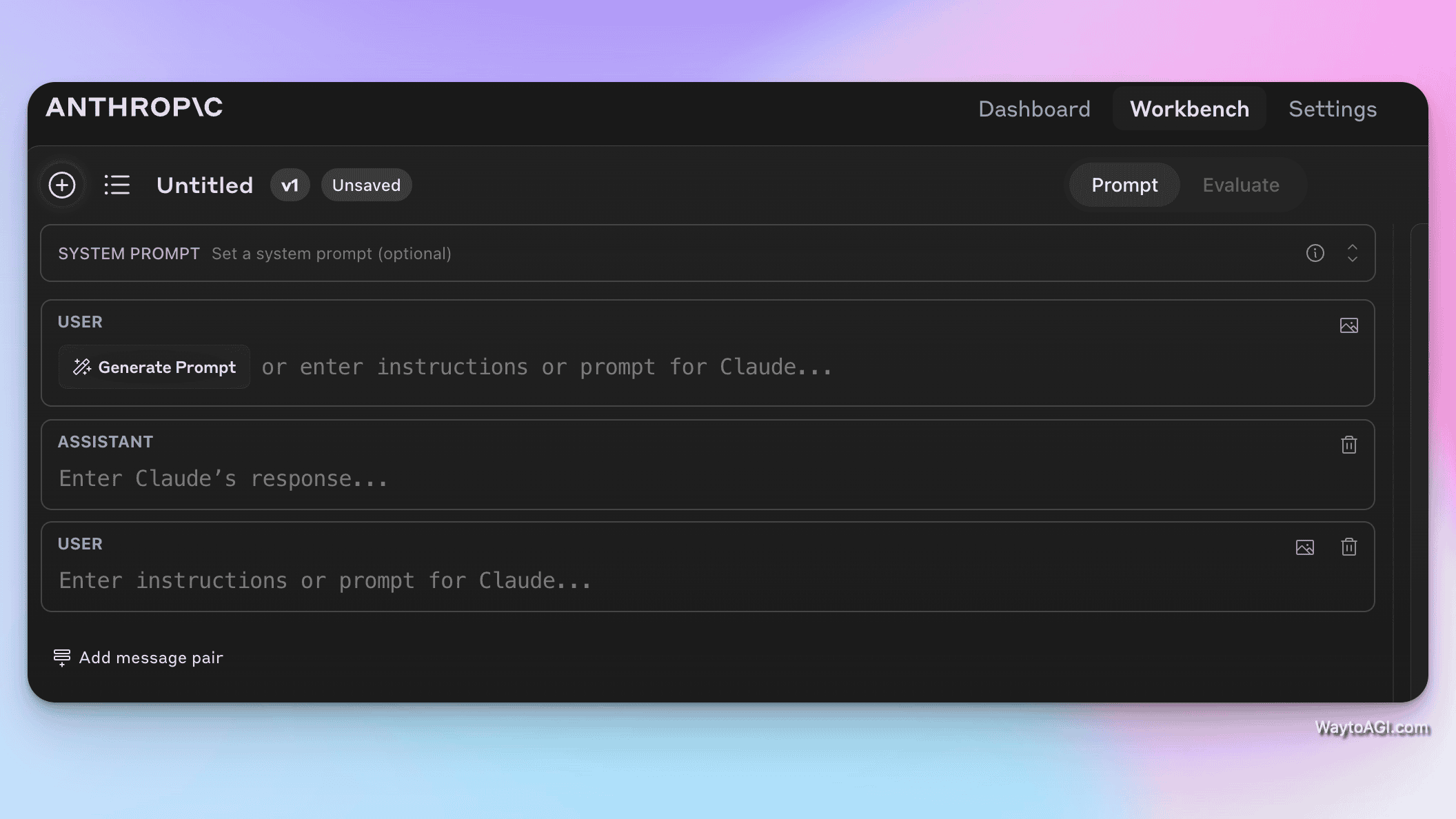Viewport: 1456px width, 819px height.
Task: Click the Add message pair button
Action: click(x=139, y=658)
